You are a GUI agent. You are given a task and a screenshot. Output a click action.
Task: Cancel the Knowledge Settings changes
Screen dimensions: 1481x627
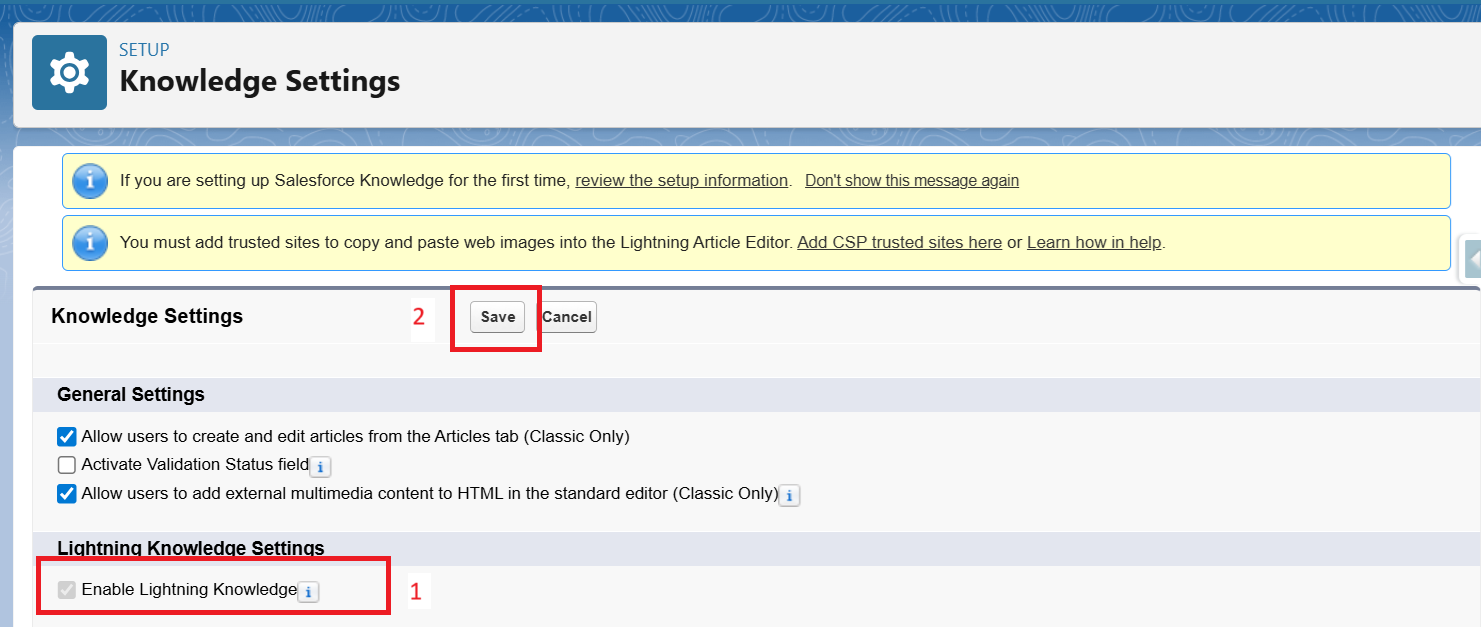pos(567,317)
